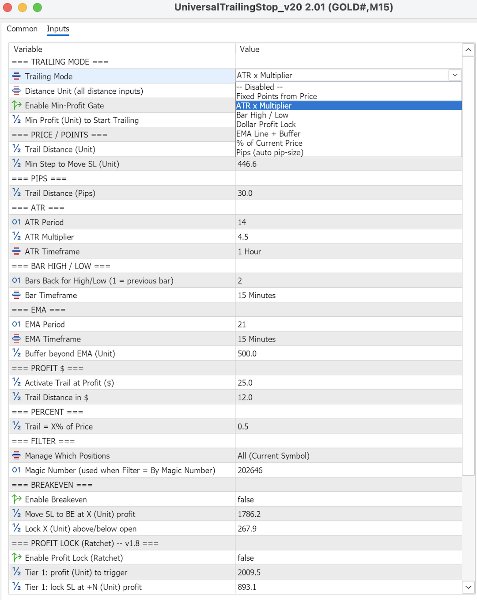Collapse the Trailing Mode dropdown arrow
Screen dimensions: 477x600
click(455, 75)
